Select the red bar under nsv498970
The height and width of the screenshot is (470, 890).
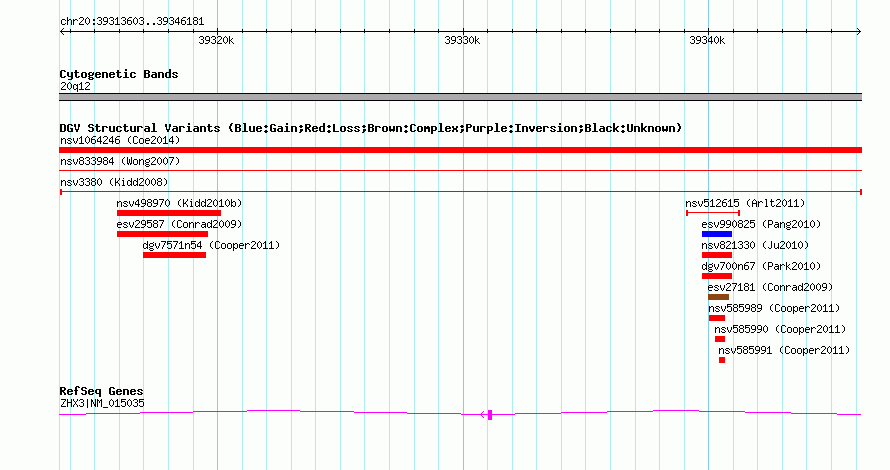pos(169,213)
